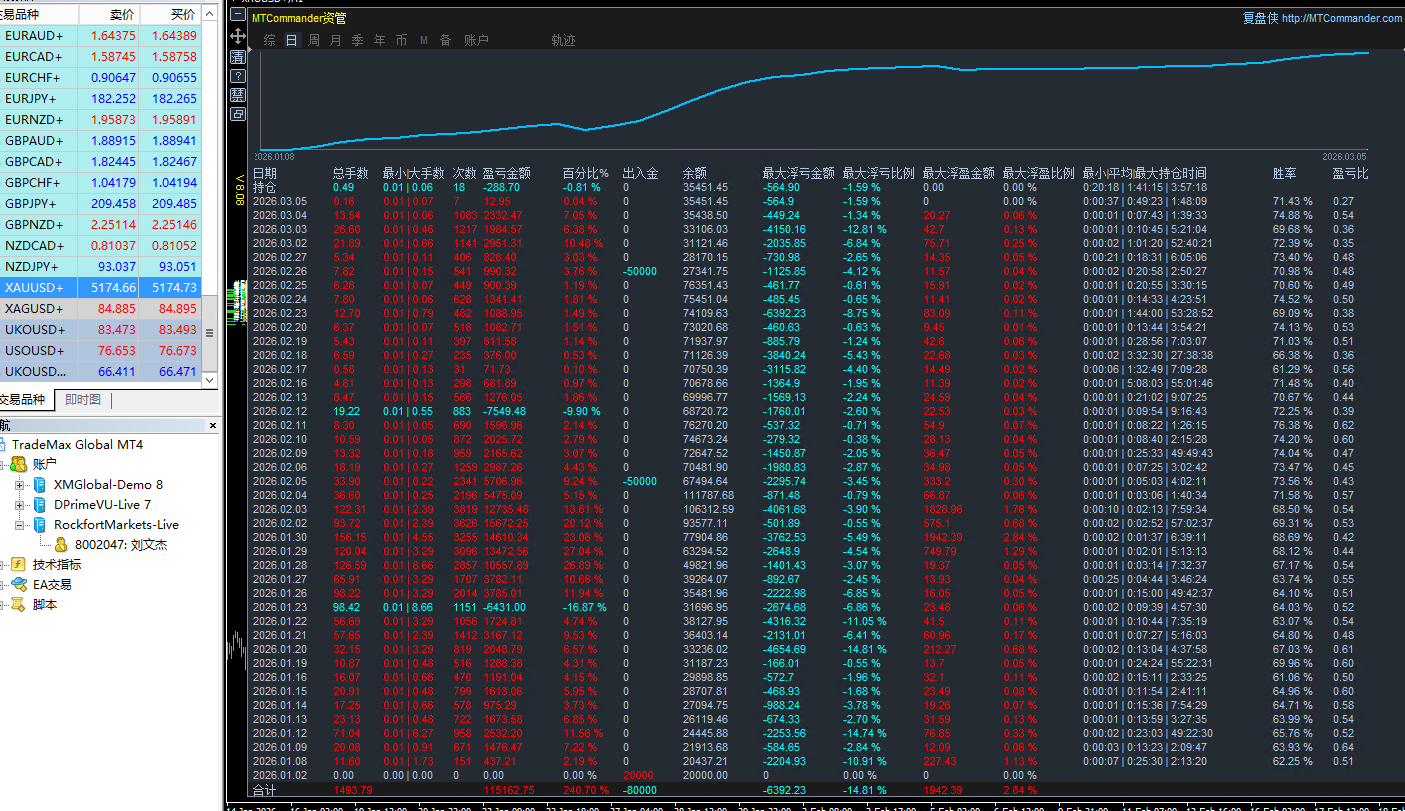Viewport: 1405px width, 811px height.
Task: Click the EA交易 expert advisor icon
Action: [18, 585]
